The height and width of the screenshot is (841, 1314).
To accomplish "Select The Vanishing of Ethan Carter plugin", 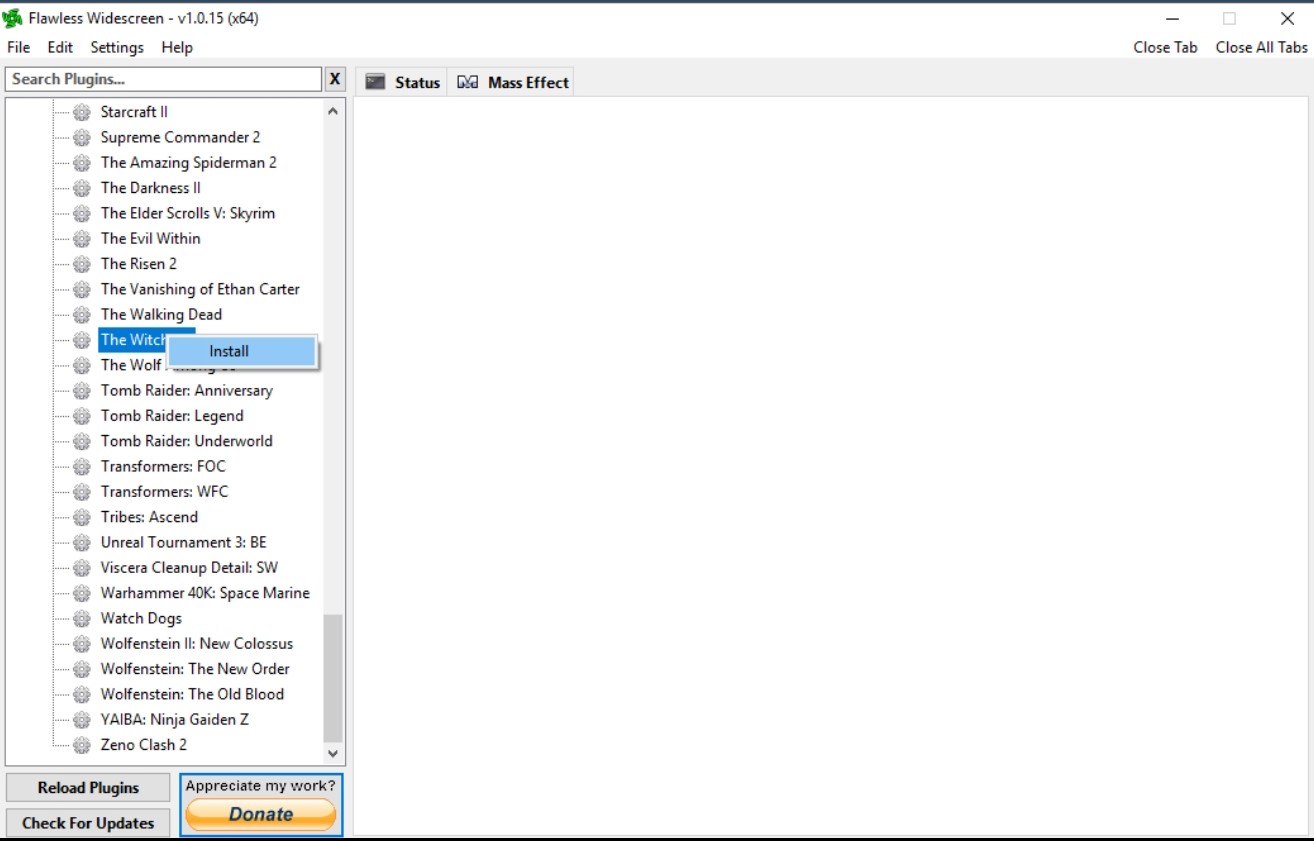I will click(x=200, y=289).
